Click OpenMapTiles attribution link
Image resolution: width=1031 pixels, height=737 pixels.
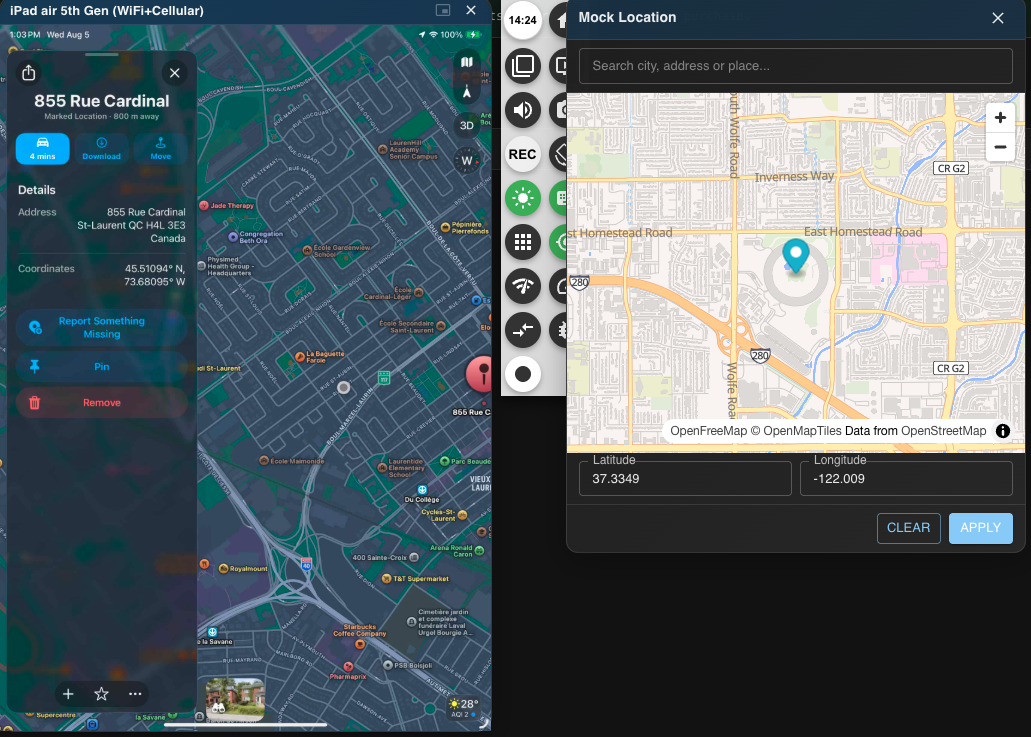[x=802, y=431]
